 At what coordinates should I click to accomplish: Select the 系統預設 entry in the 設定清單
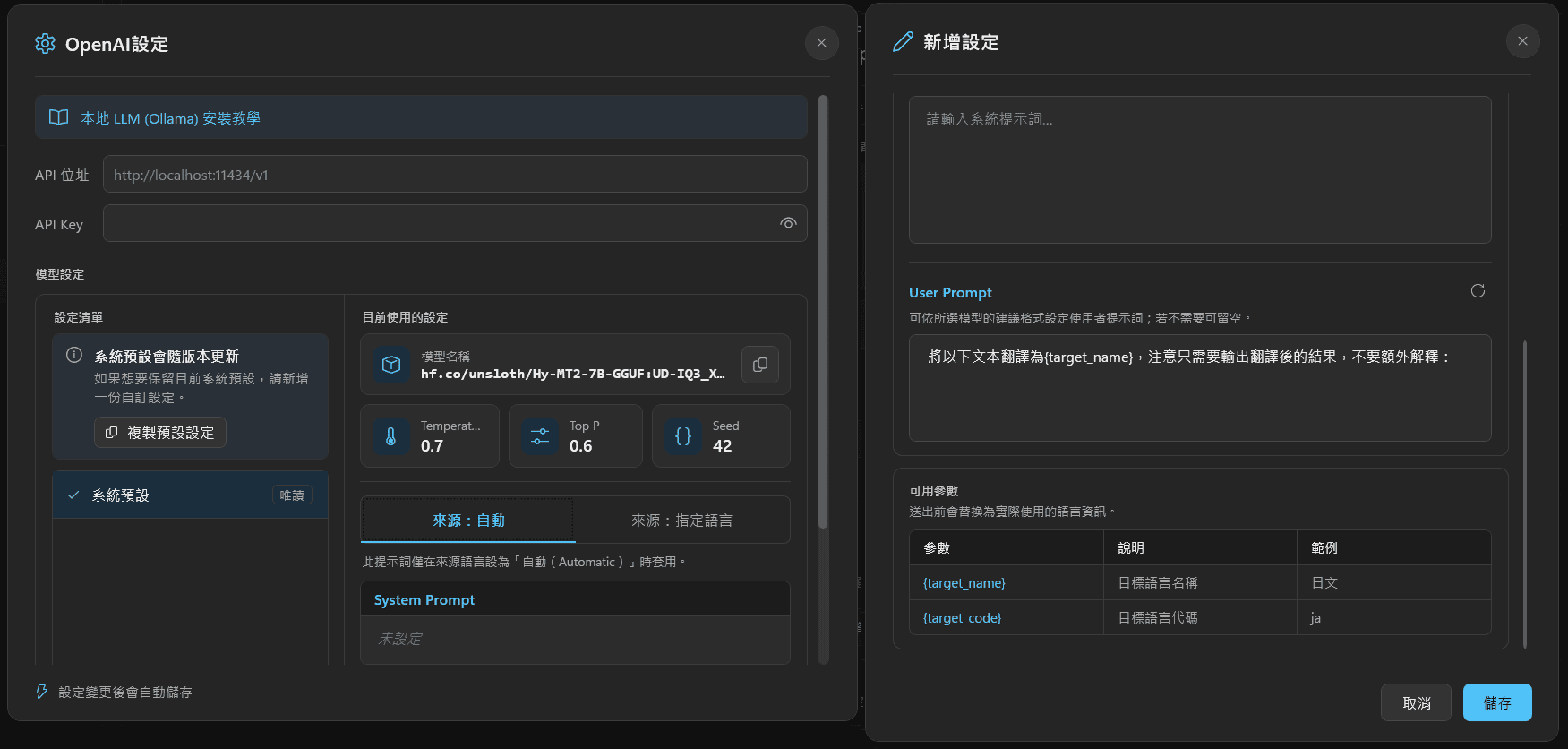(190, 495)
